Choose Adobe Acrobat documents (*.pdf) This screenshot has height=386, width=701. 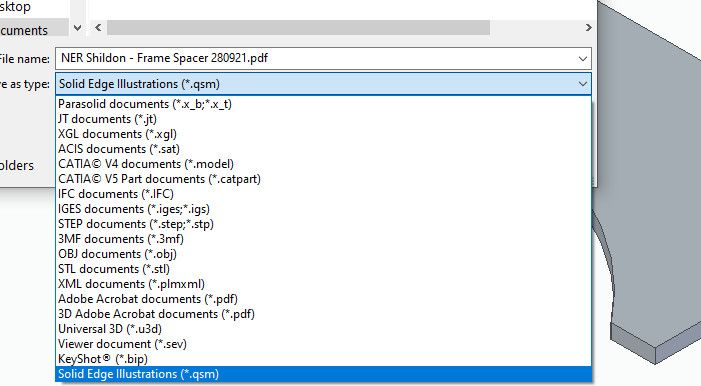323,299
